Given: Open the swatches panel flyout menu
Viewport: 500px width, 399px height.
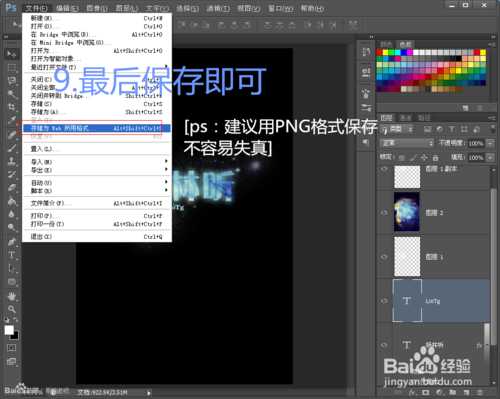Looking at the screenshot, I should click(x=492, y=44).
